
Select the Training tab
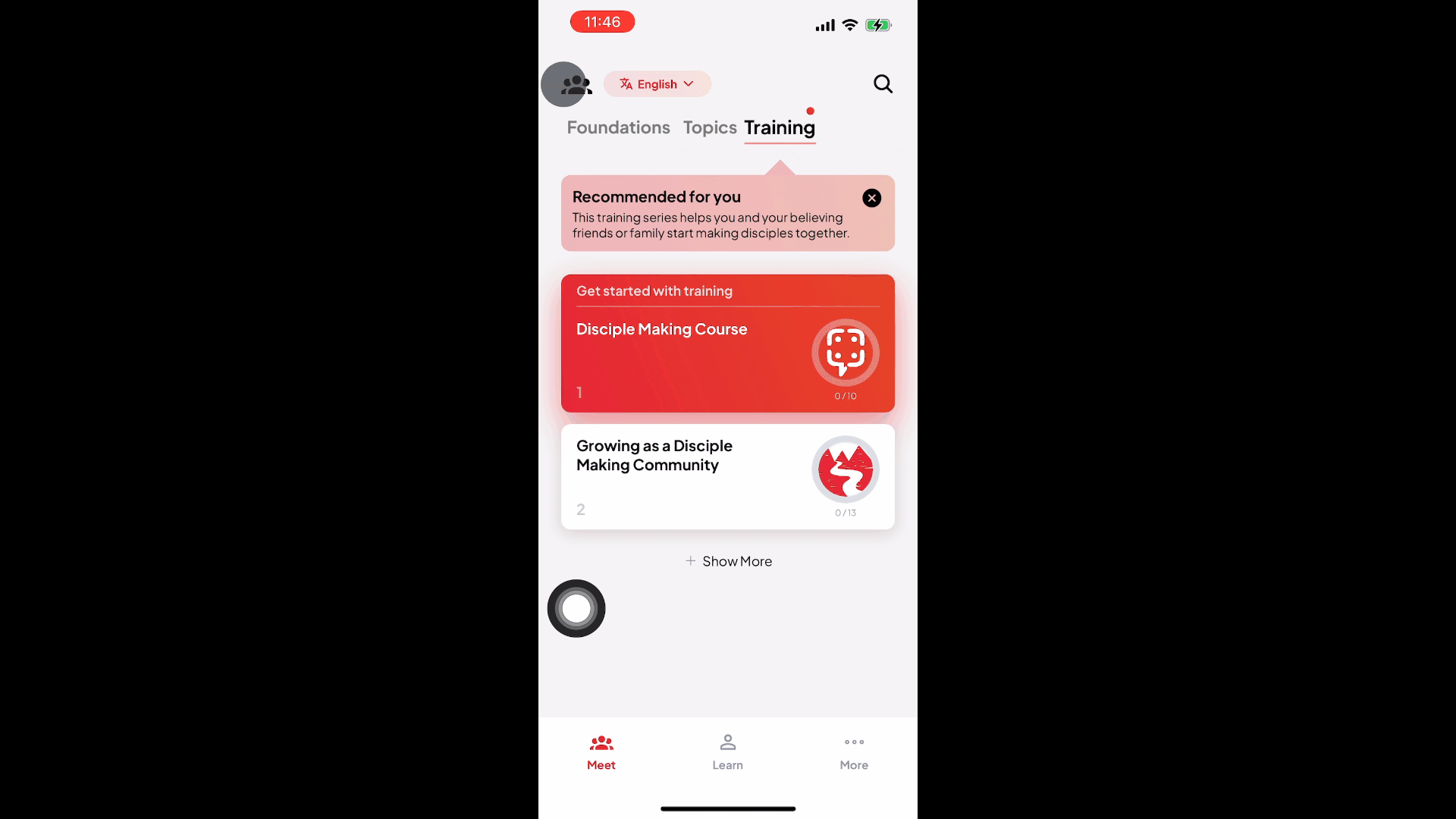click(779, 127)
